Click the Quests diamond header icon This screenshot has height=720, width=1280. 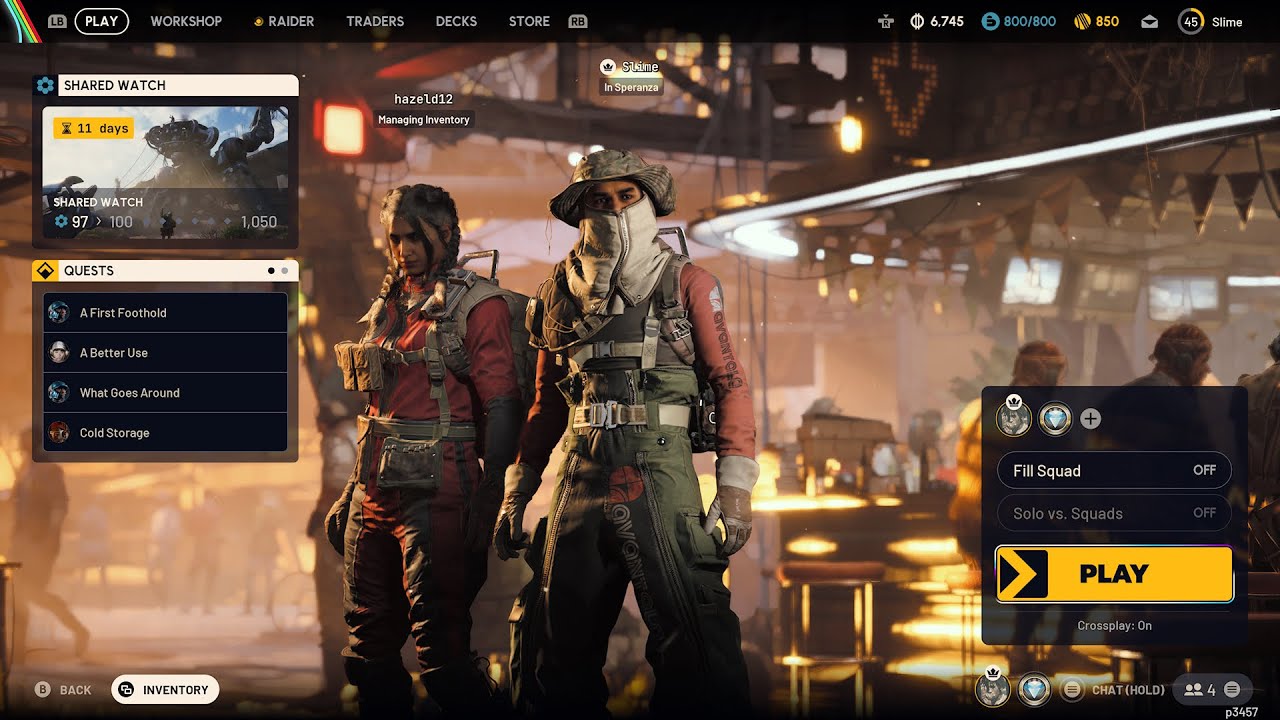coord(44,271)
